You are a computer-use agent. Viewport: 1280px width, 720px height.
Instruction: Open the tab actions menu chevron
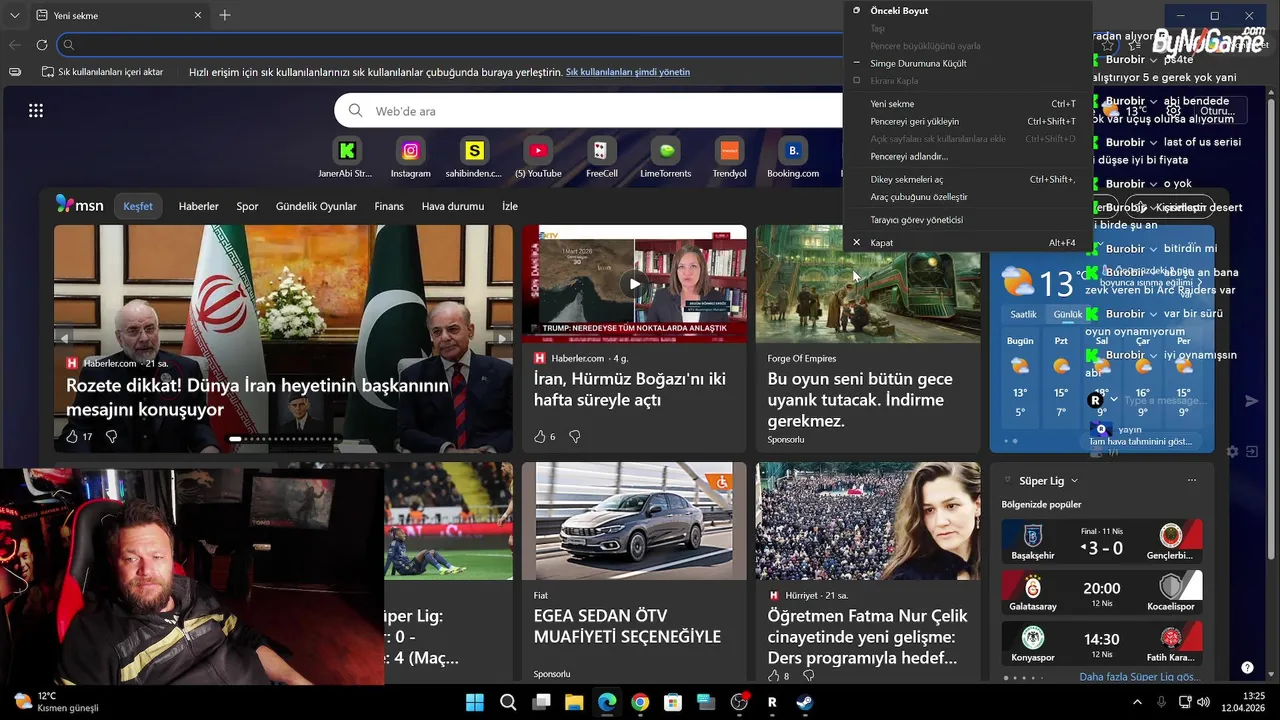point(14,15)
